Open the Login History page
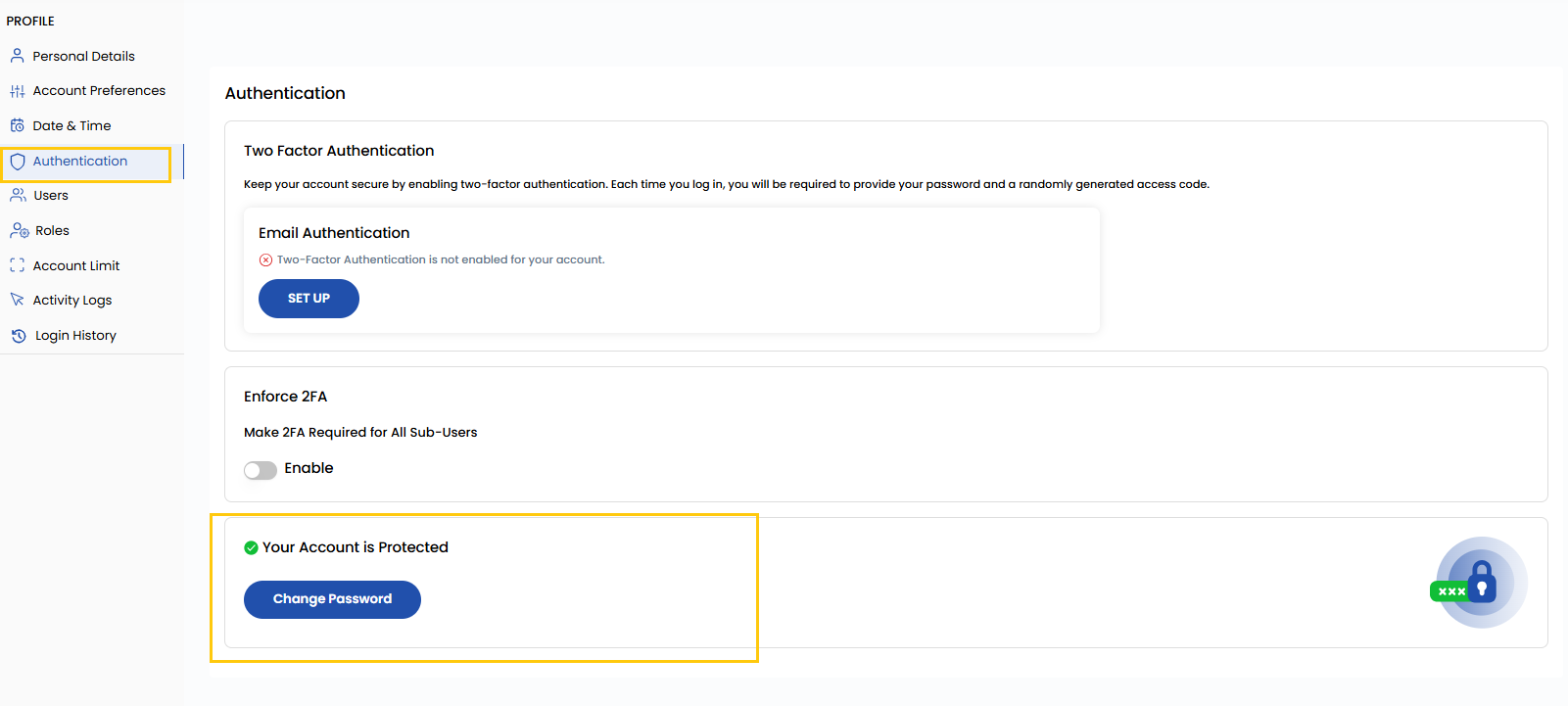This screenshot has height=706, width=1568. (x=75, y=336)
